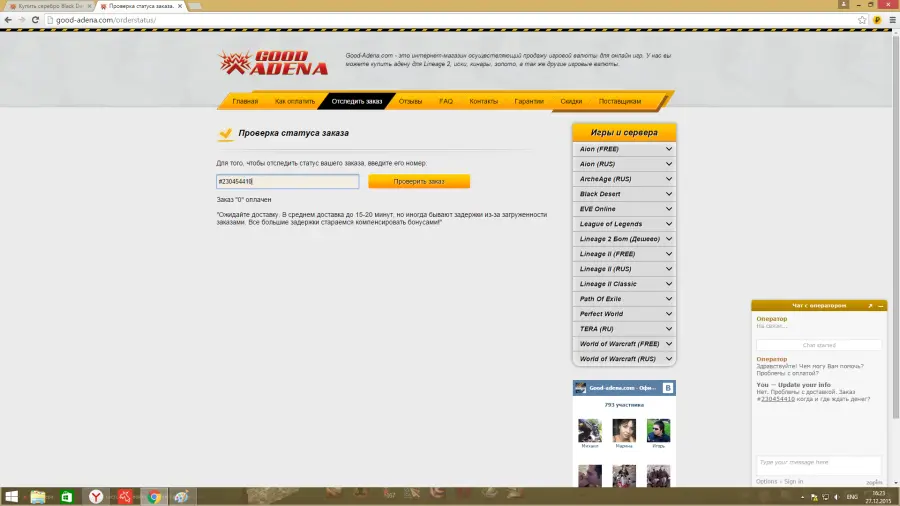Click ENG language indicator in tray
The image size is (900, 506).
pyautogui.click(x=852, y=497)
